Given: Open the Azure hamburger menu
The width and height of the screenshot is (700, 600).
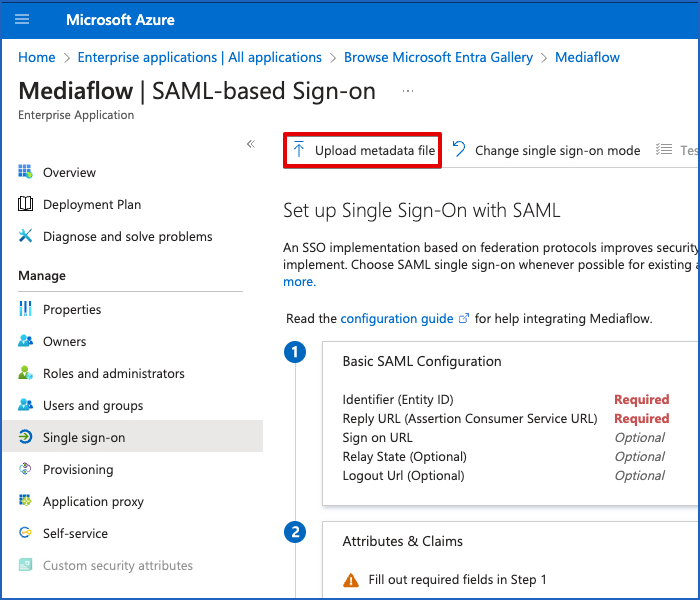Looking at the screenshot, I should [x=23, y=20].
